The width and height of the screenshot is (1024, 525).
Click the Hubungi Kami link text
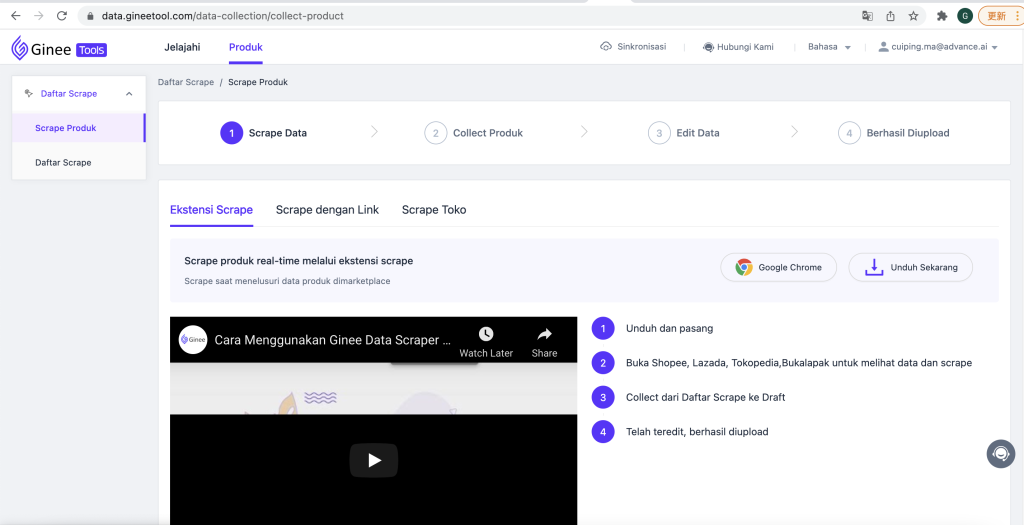(x=745, y=47)
